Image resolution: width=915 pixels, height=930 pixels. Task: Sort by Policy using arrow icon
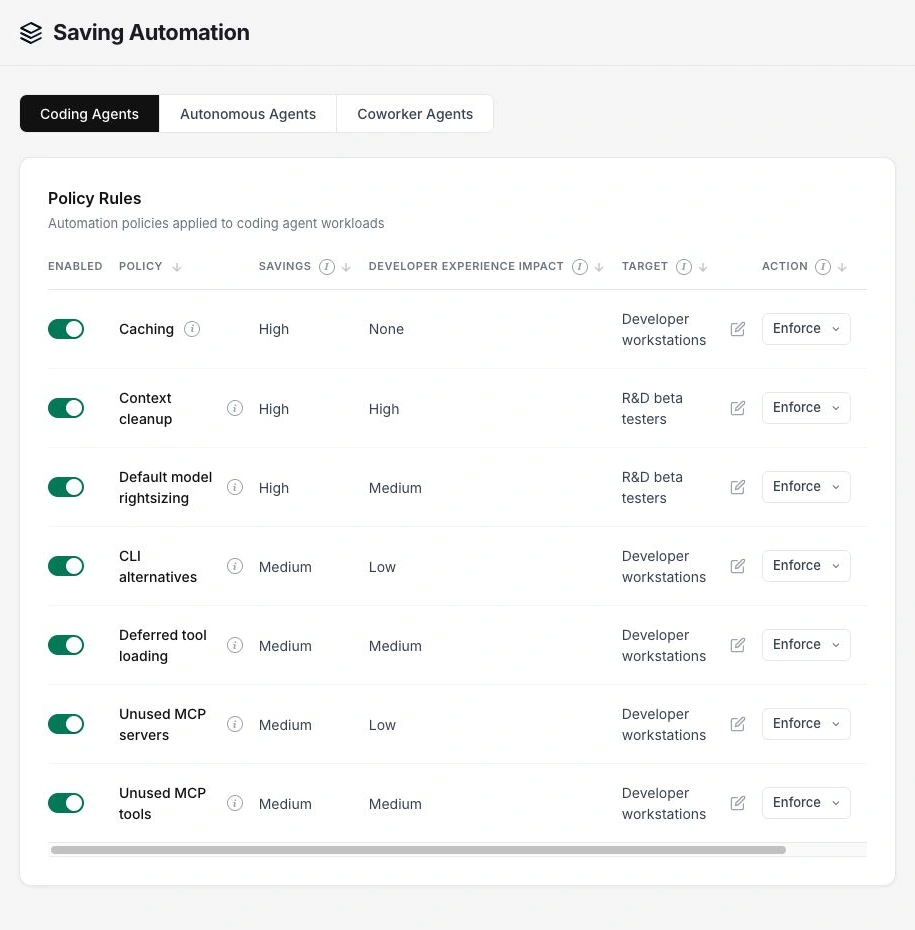[177, 267]
